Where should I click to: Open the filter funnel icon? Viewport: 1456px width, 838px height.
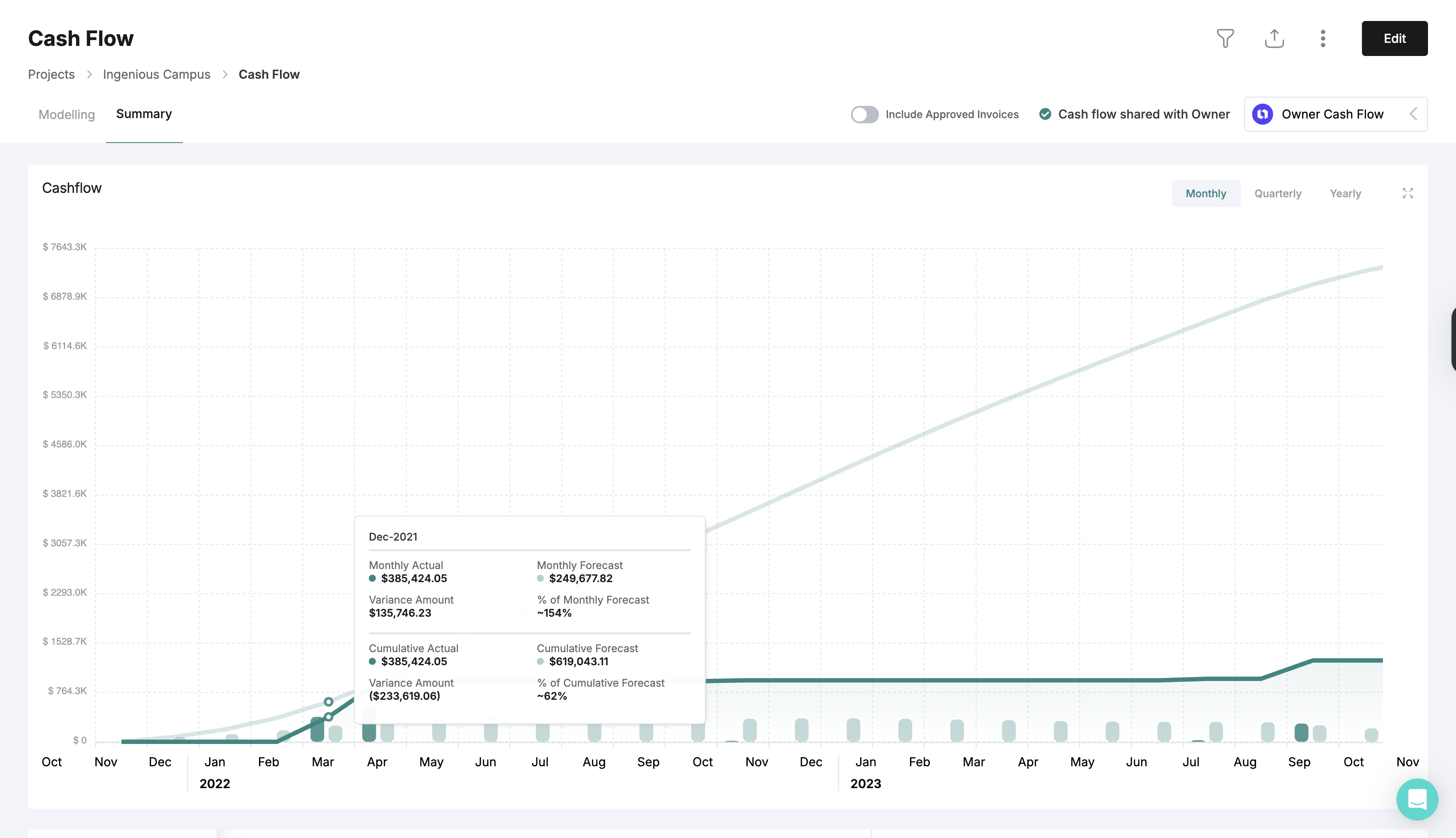(1225, 38)
